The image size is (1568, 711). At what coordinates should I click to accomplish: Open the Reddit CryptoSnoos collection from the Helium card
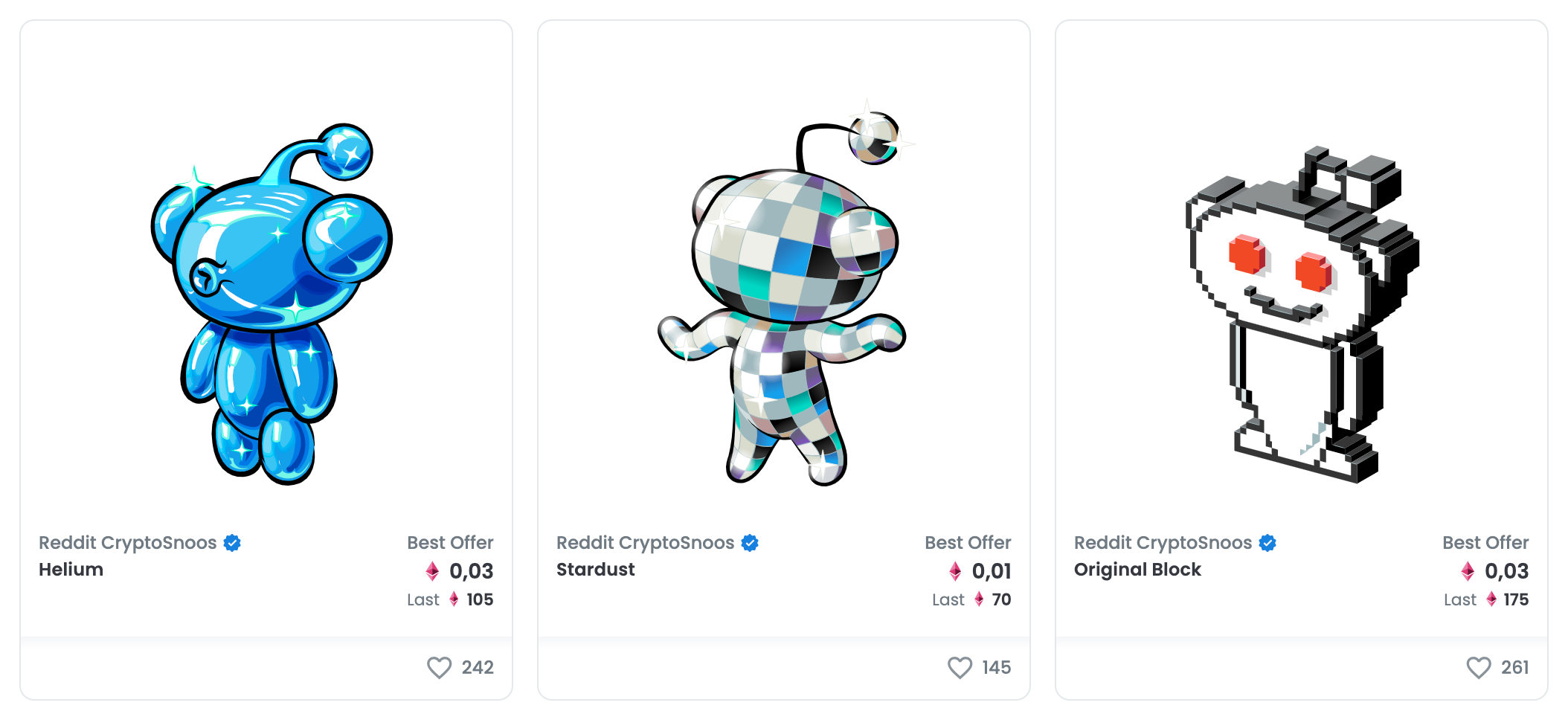126,543
